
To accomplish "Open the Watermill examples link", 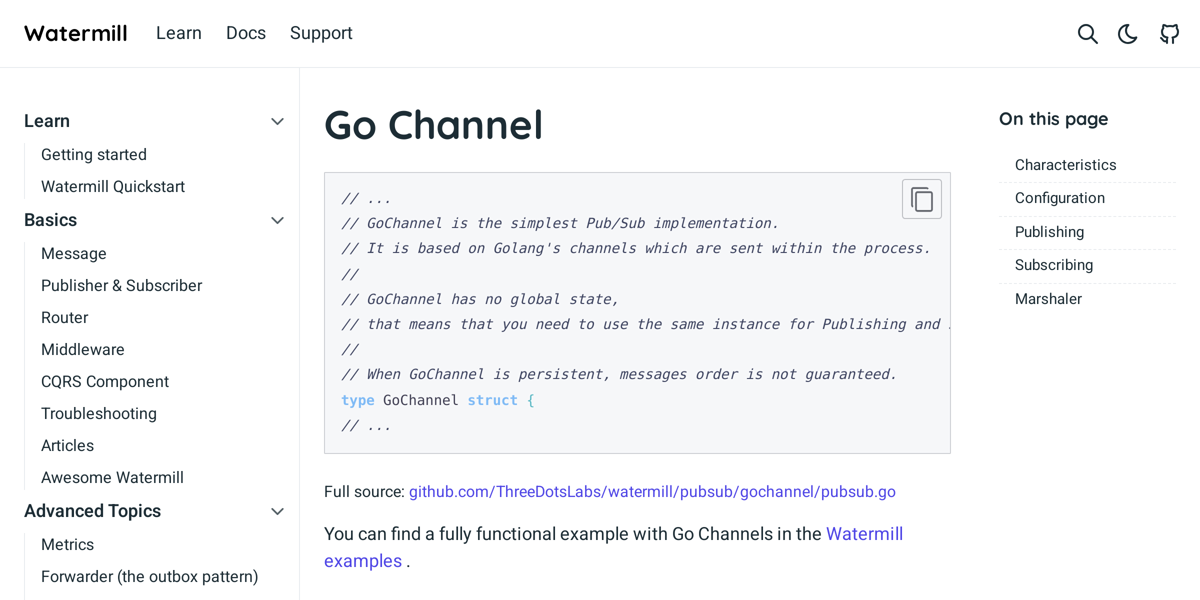I will (x=864, y=534).
